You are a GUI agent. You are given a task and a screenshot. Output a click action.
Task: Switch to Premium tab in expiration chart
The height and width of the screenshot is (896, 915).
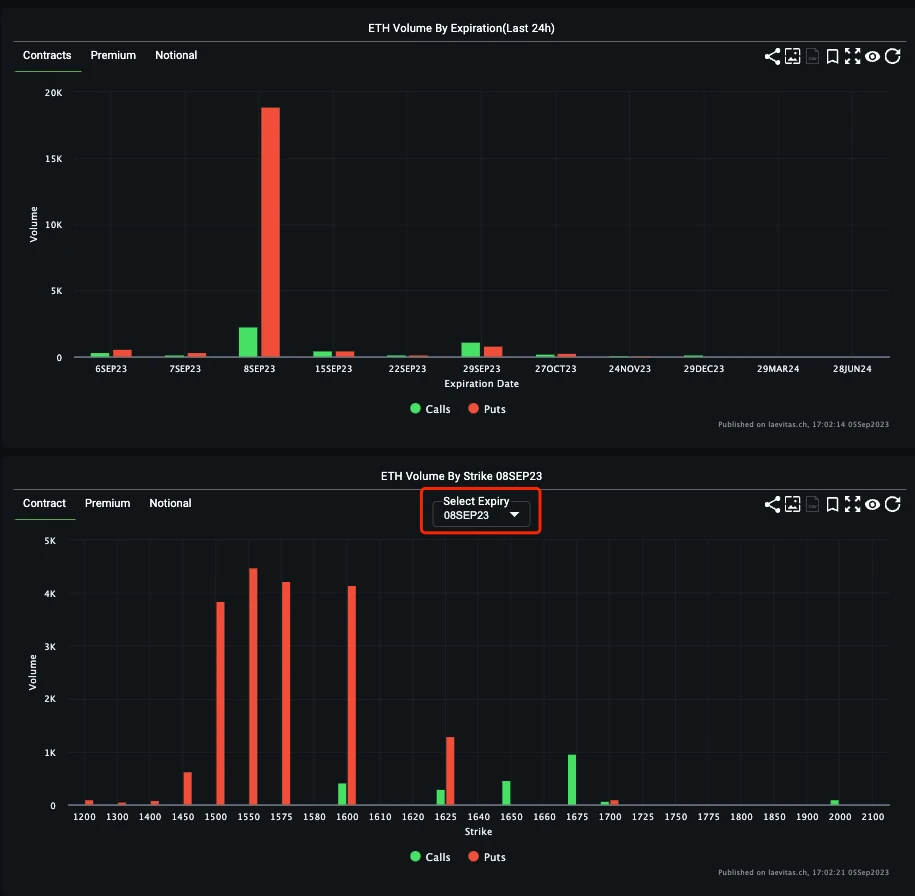pyautogui.click(x=113, y=55)
